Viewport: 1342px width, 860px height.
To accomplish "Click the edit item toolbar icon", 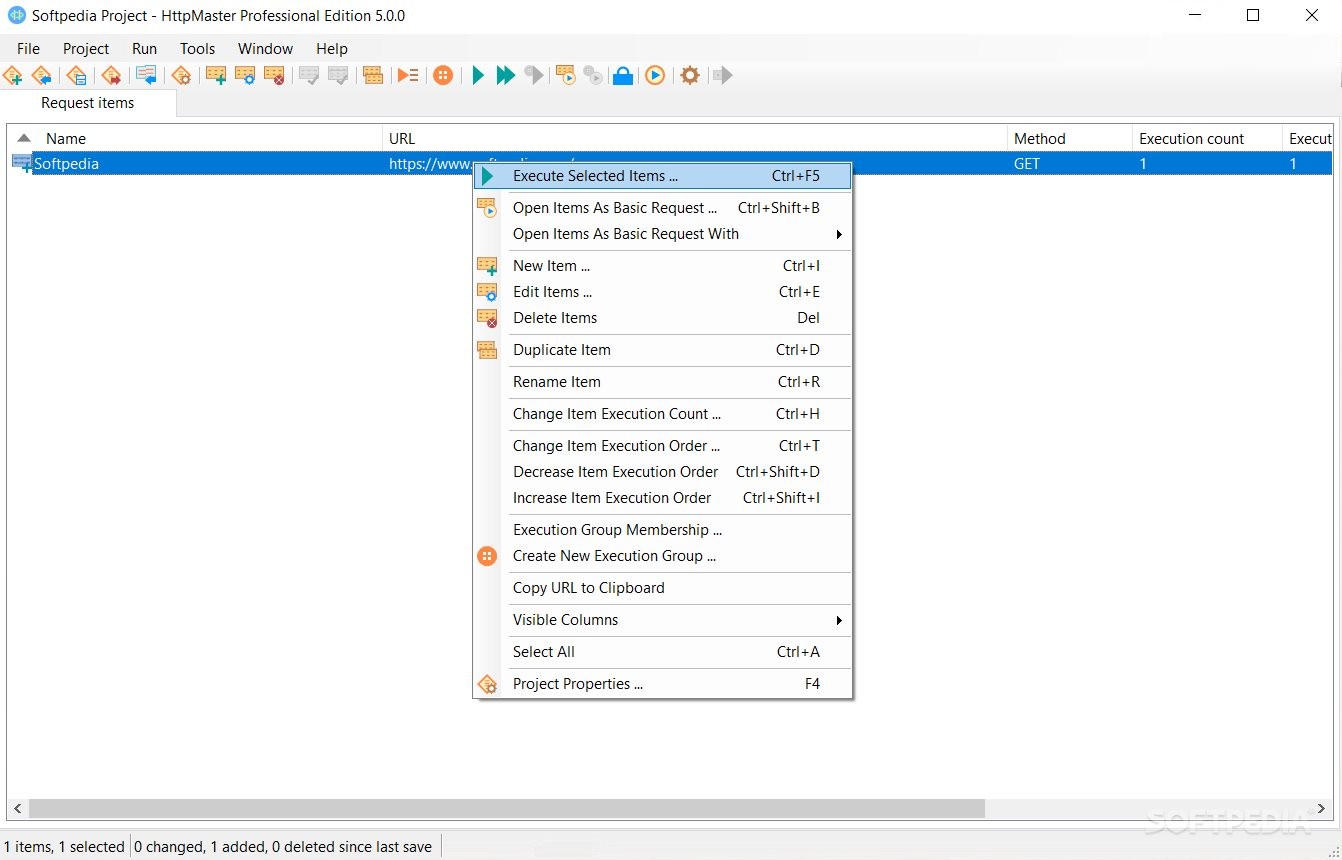I will tap(245, 75).
